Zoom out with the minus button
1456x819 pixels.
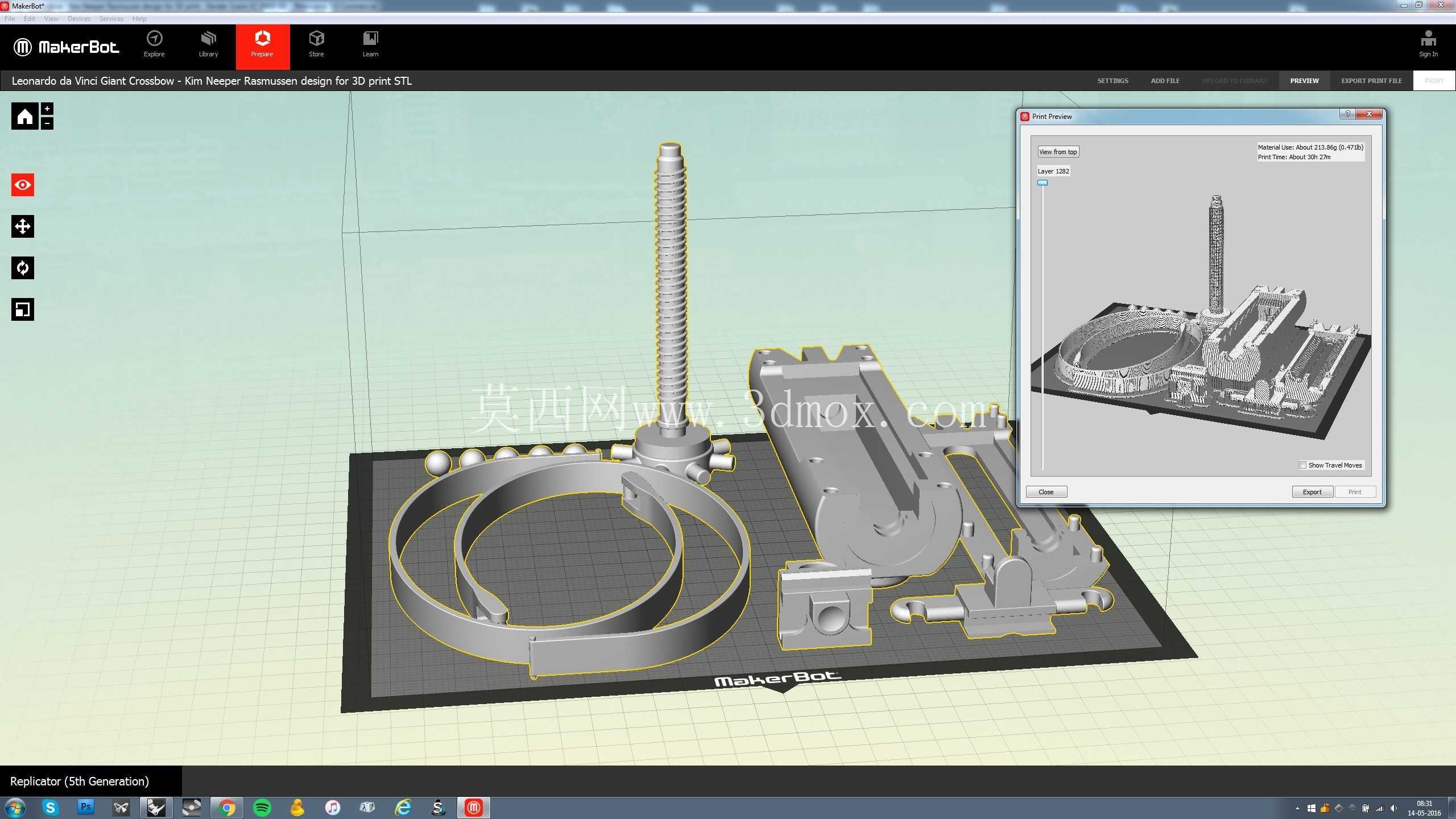tap(47, 123)
